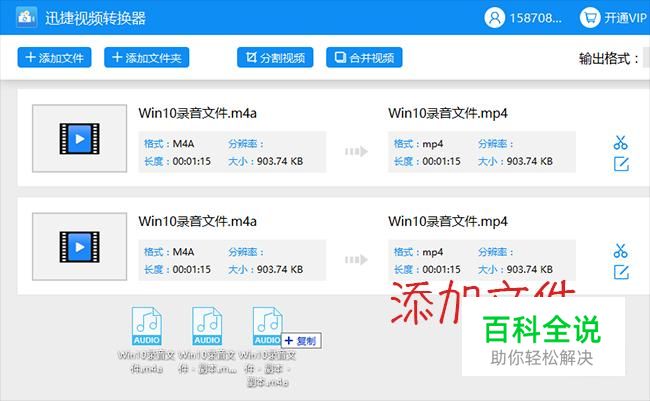The height and width of the screenshot is (401, 650).
Task: Click 大小：903.74 KB in second row source
Action: click(x=266, y=270)
